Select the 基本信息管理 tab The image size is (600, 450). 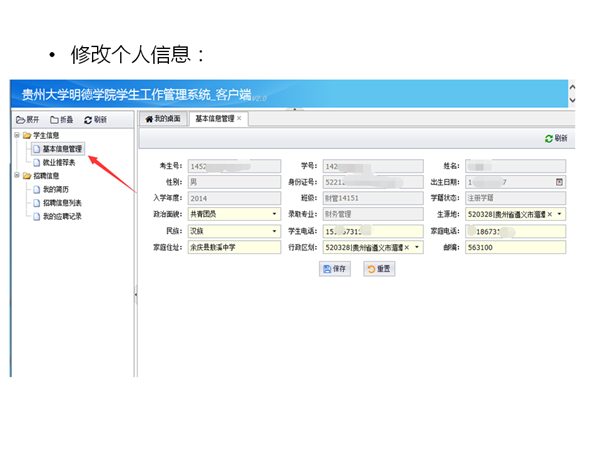click(x=214, y=119)
